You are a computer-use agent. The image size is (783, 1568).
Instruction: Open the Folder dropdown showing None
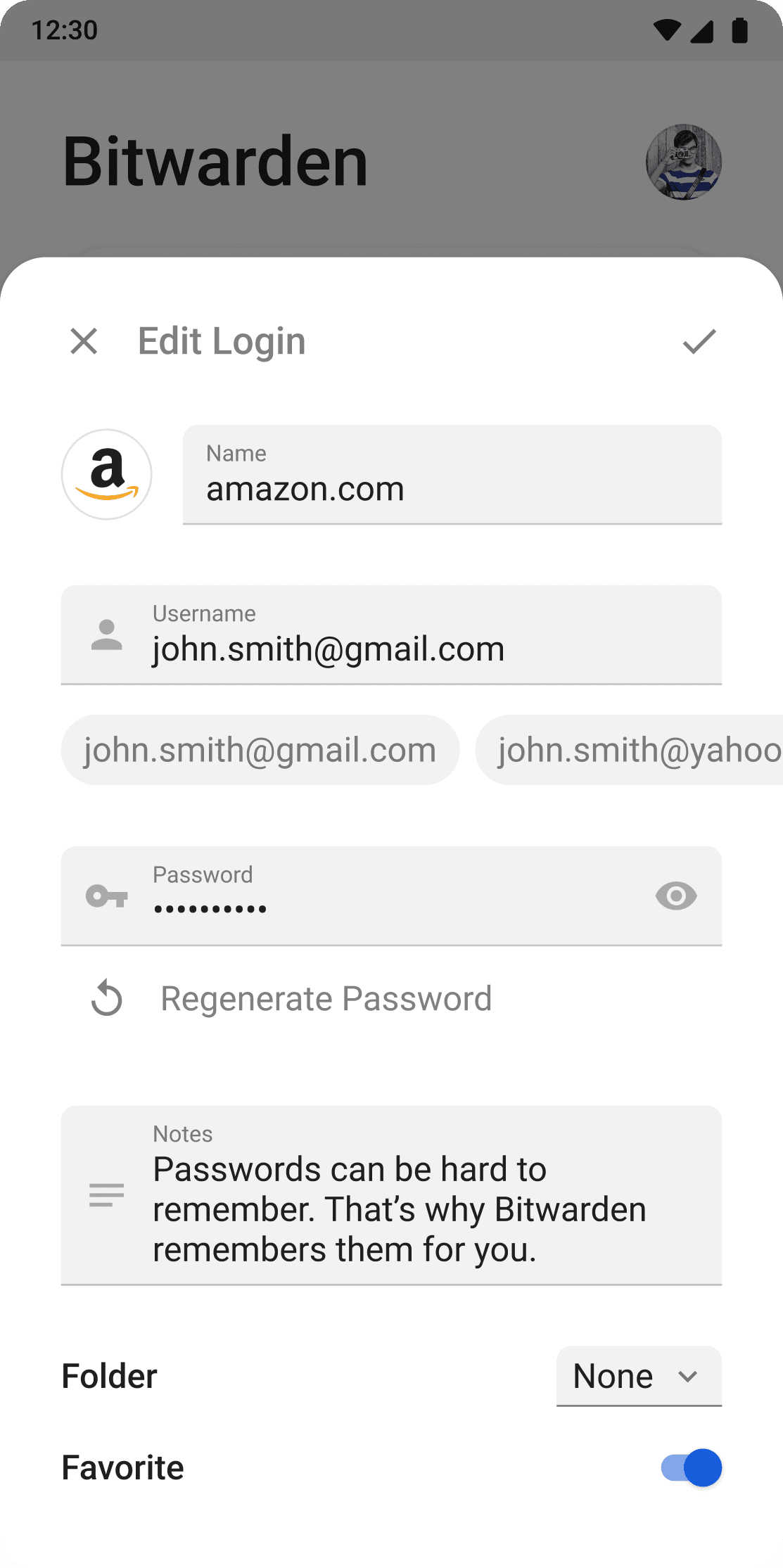tap(639, 1376)
